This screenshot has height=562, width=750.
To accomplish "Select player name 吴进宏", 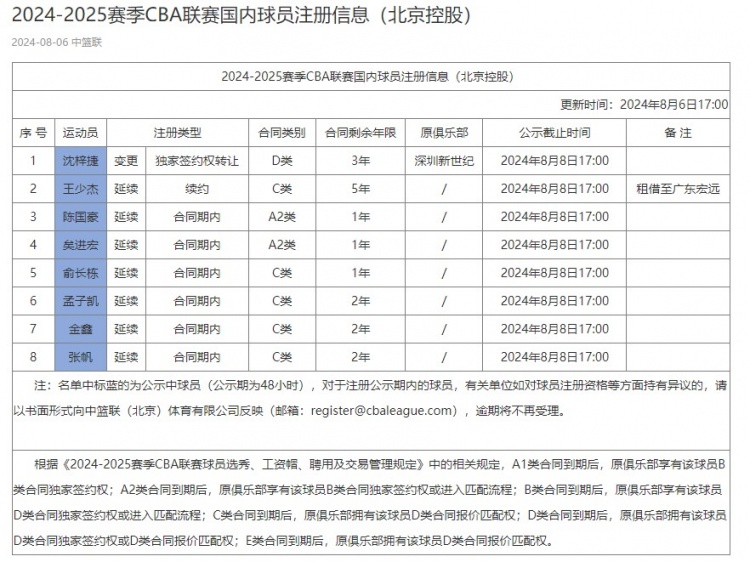I will 80,245.
